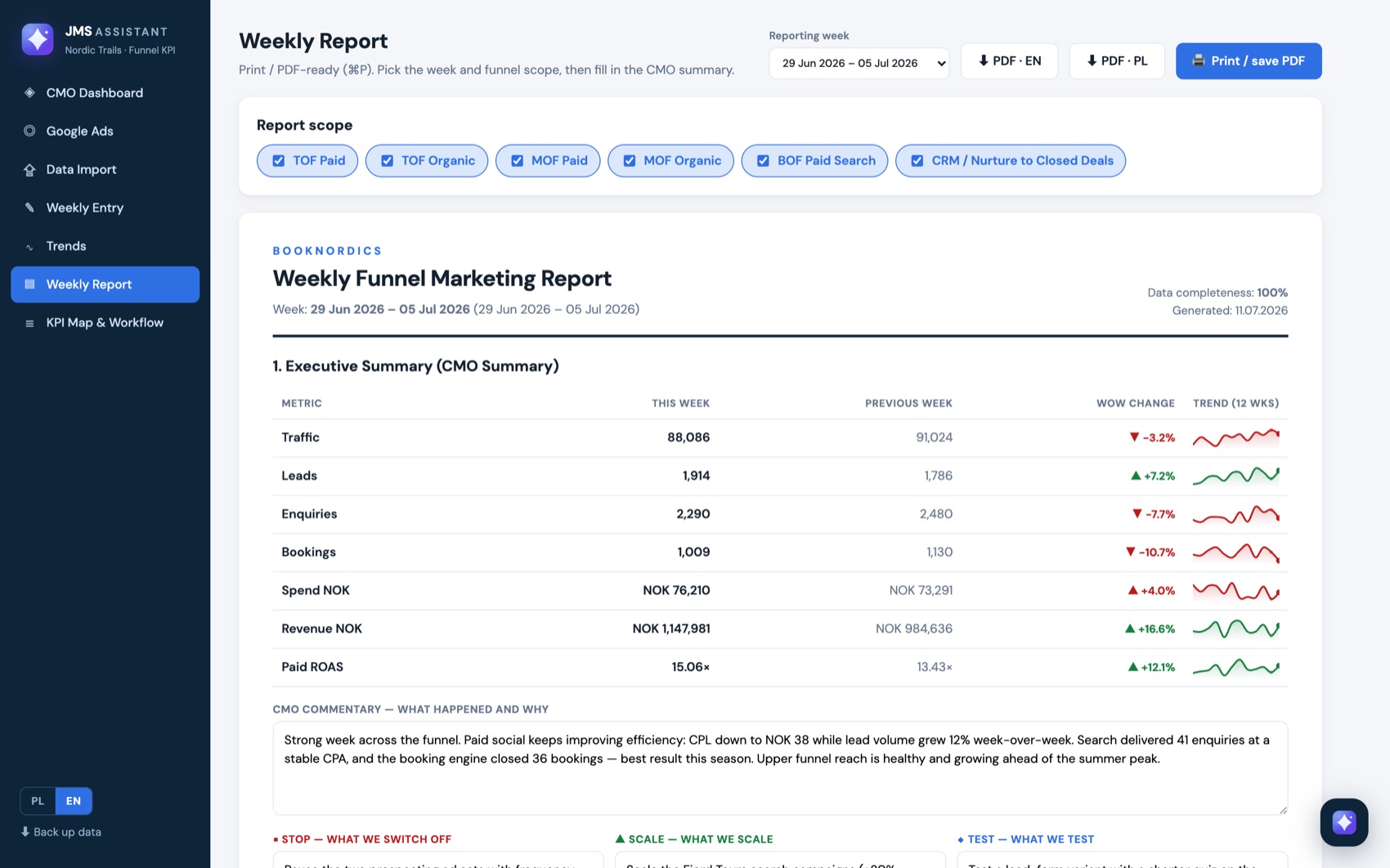Click the Weekly Report document icon
Screen dimensions: 1390x868
pos(29,284)
